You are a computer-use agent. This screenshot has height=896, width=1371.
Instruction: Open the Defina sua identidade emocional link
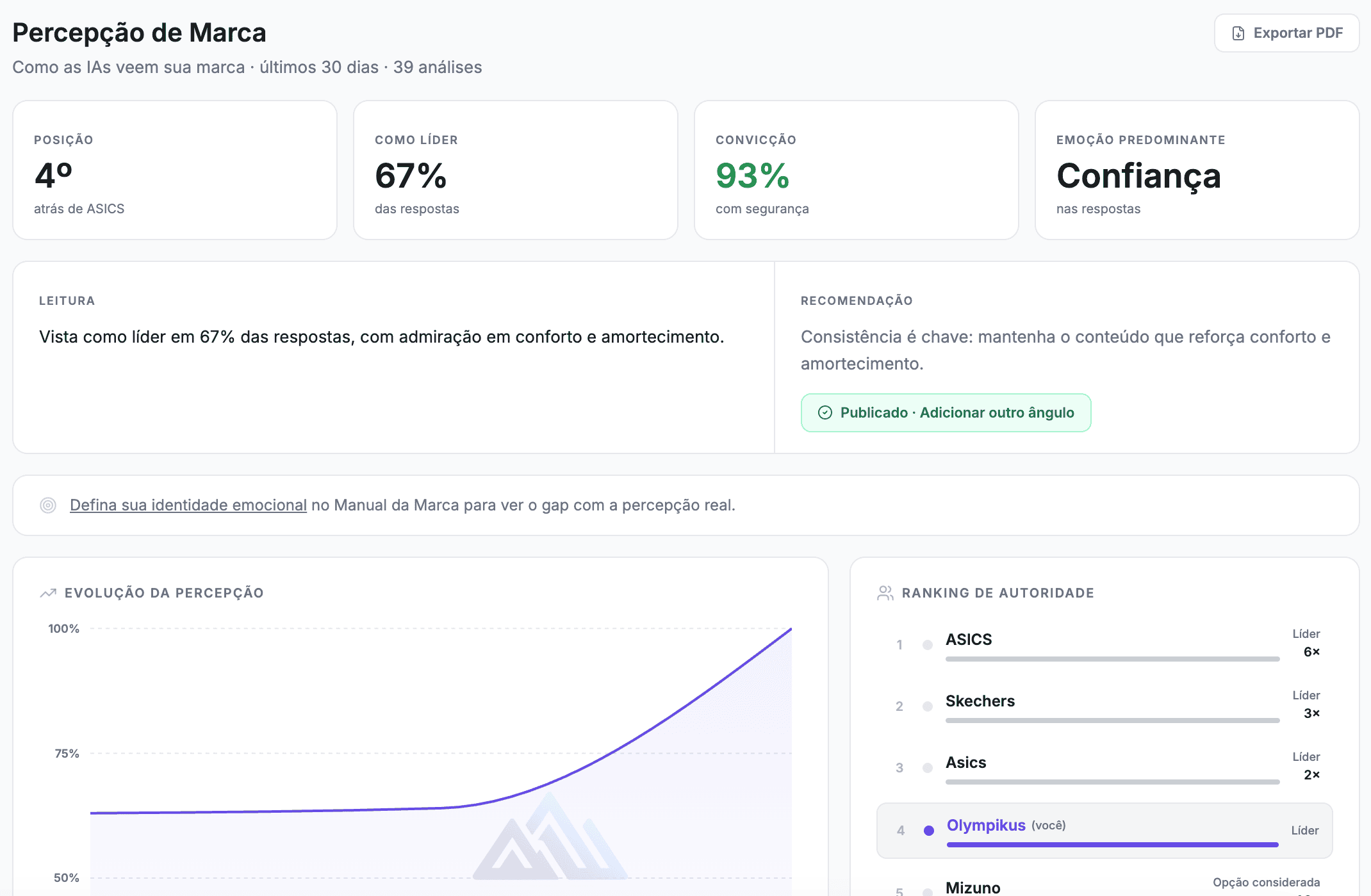point(188,505)
